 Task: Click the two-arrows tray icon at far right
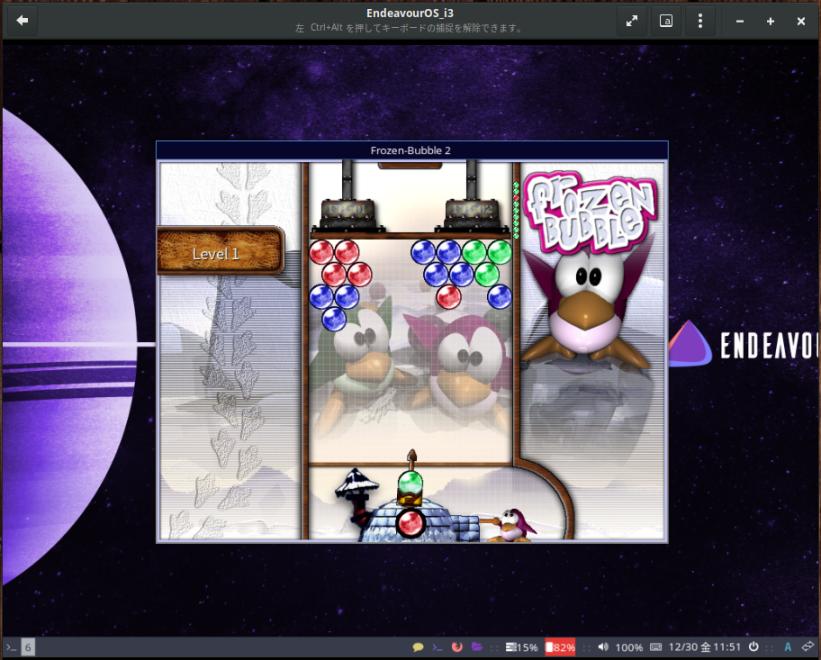tap(808, 647)
